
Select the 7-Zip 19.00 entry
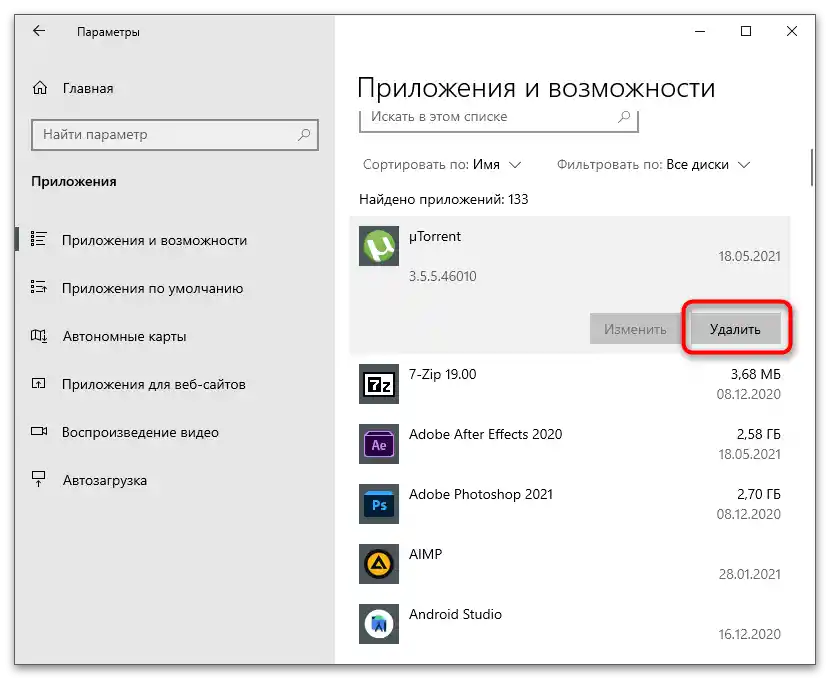pyautogui.click(x=570, y=384)
